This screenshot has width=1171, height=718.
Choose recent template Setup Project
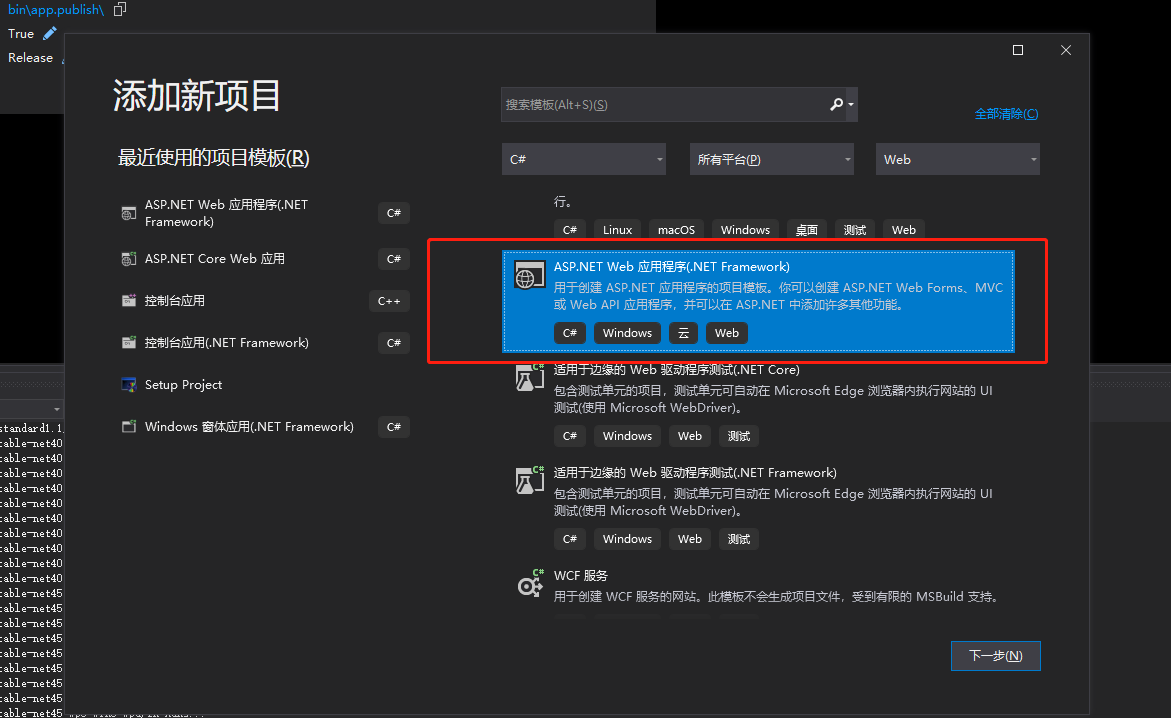[x=264, y=384]
